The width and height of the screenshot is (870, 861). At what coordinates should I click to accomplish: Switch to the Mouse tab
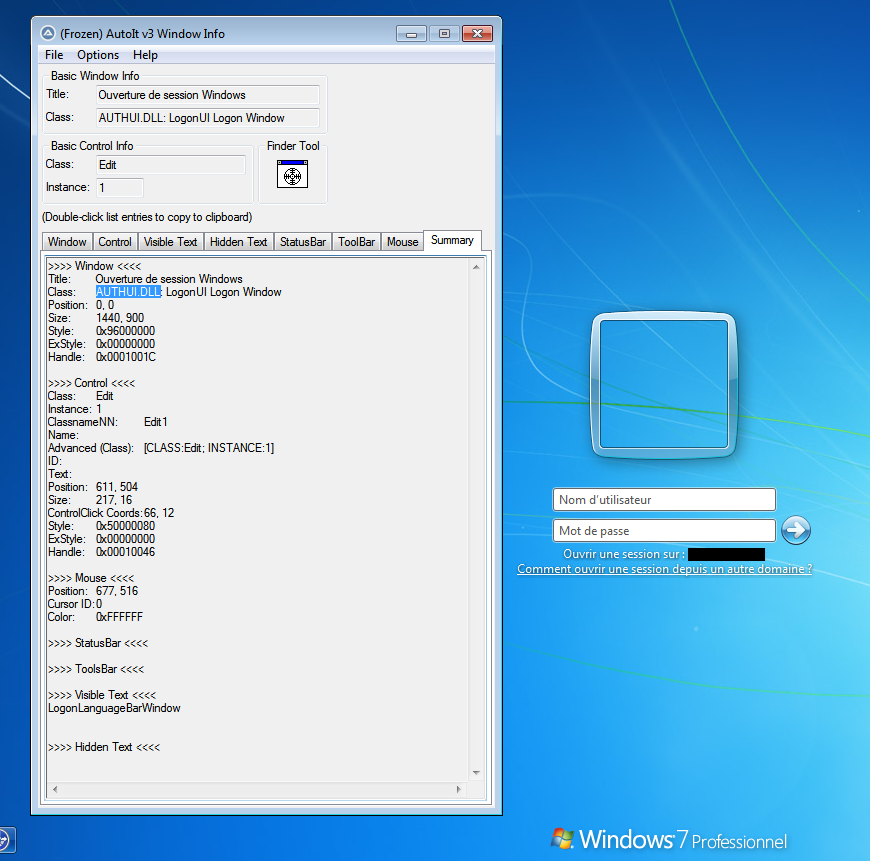pyautogui.click(x=403, y=242)
